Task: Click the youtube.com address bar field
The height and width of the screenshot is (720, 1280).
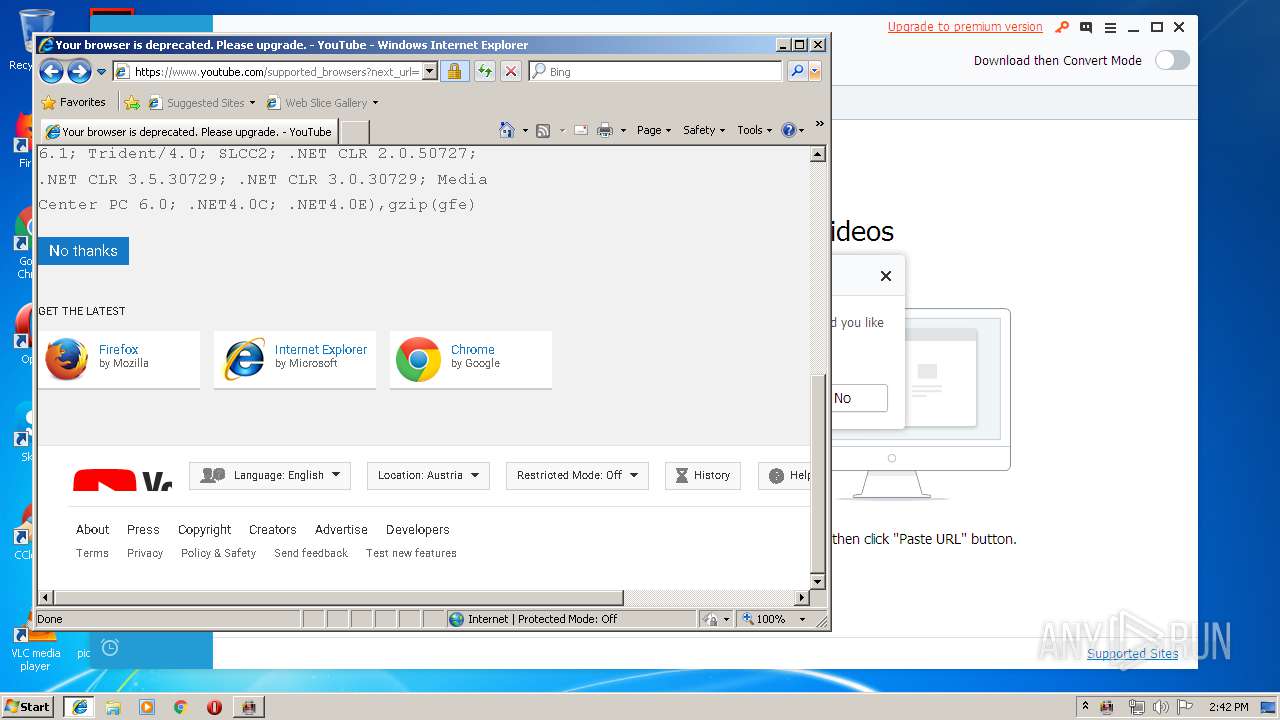Action: click(x=267, y=72)
